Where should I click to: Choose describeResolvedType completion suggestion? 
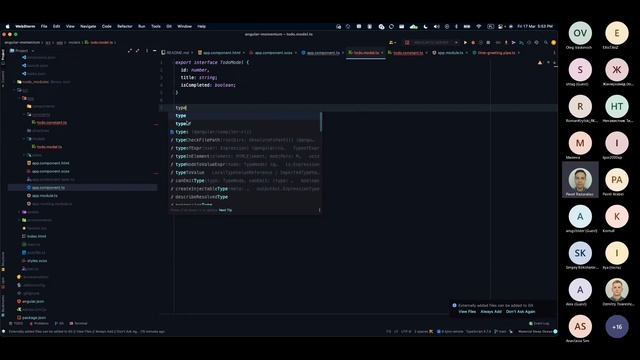[244, 197]
